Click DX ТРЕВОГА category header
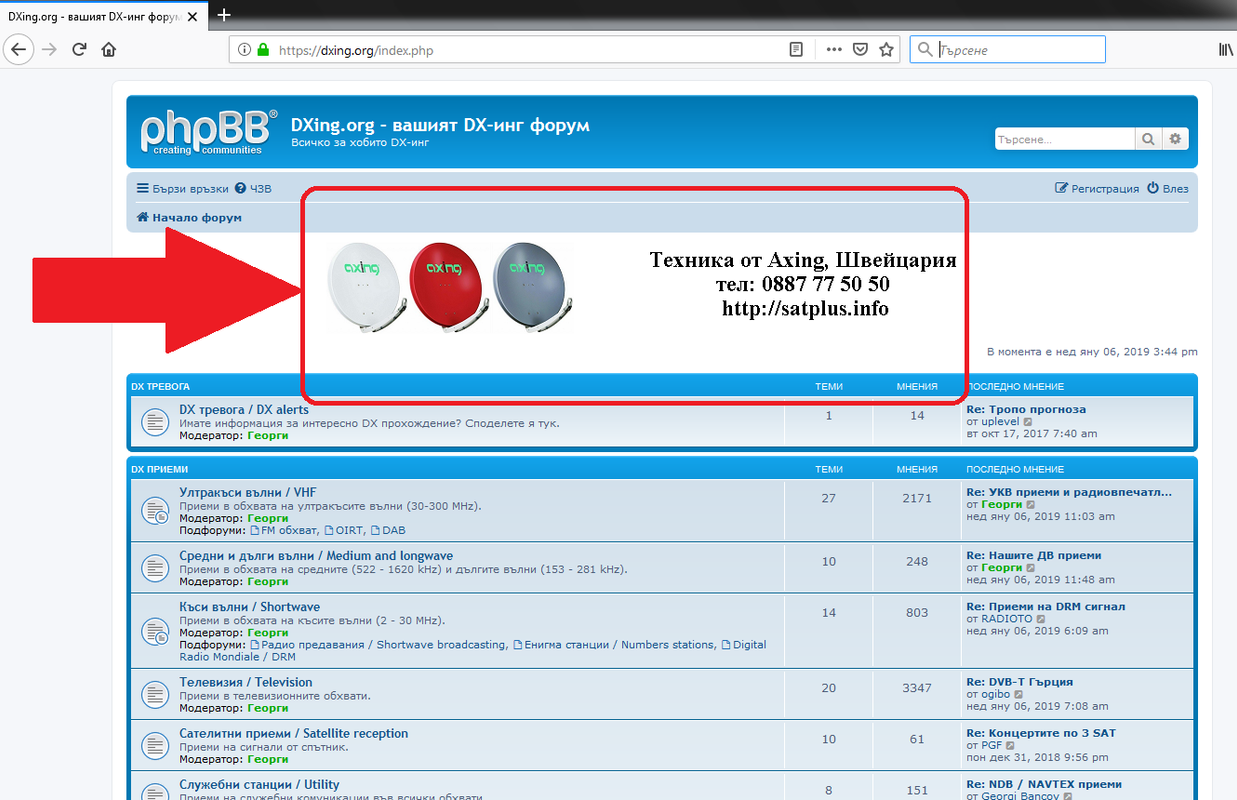Image resolution: width=1237 pixels, height=800 pixels. coord(161,386)
